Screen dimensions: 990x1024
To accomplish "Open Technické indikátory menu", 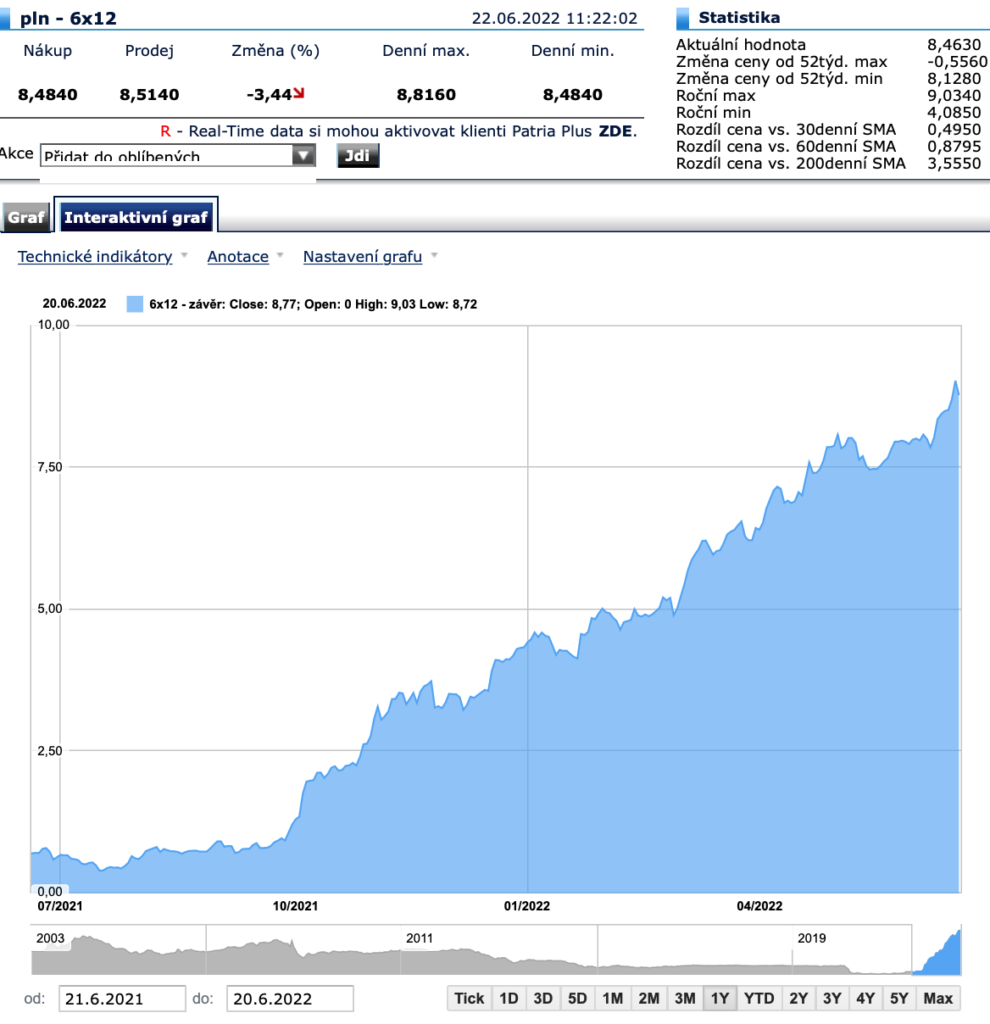I will pyautogui.click(x=95, y=257).
